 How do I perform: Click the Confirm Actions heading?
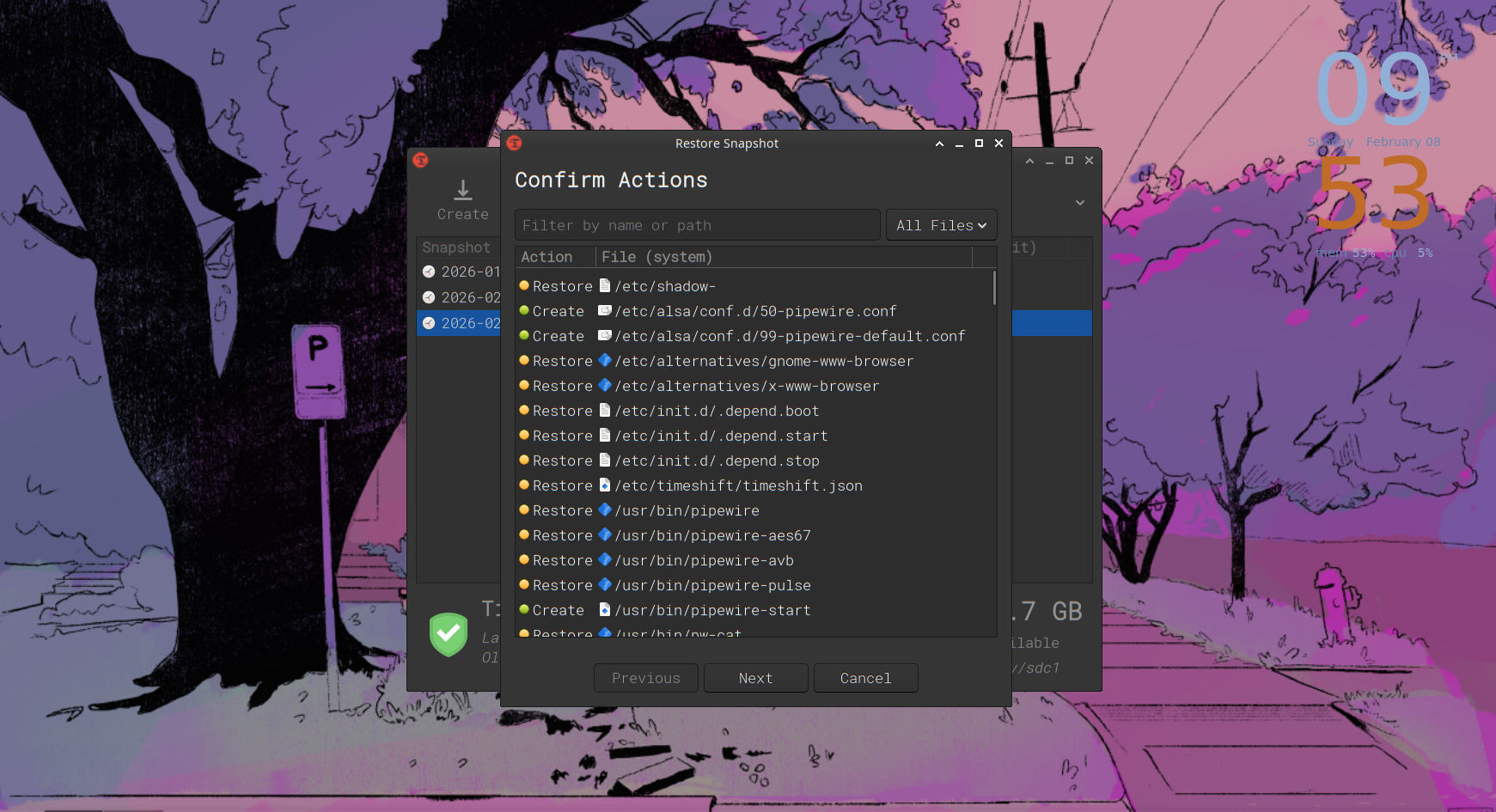click(x=611, y=180)
